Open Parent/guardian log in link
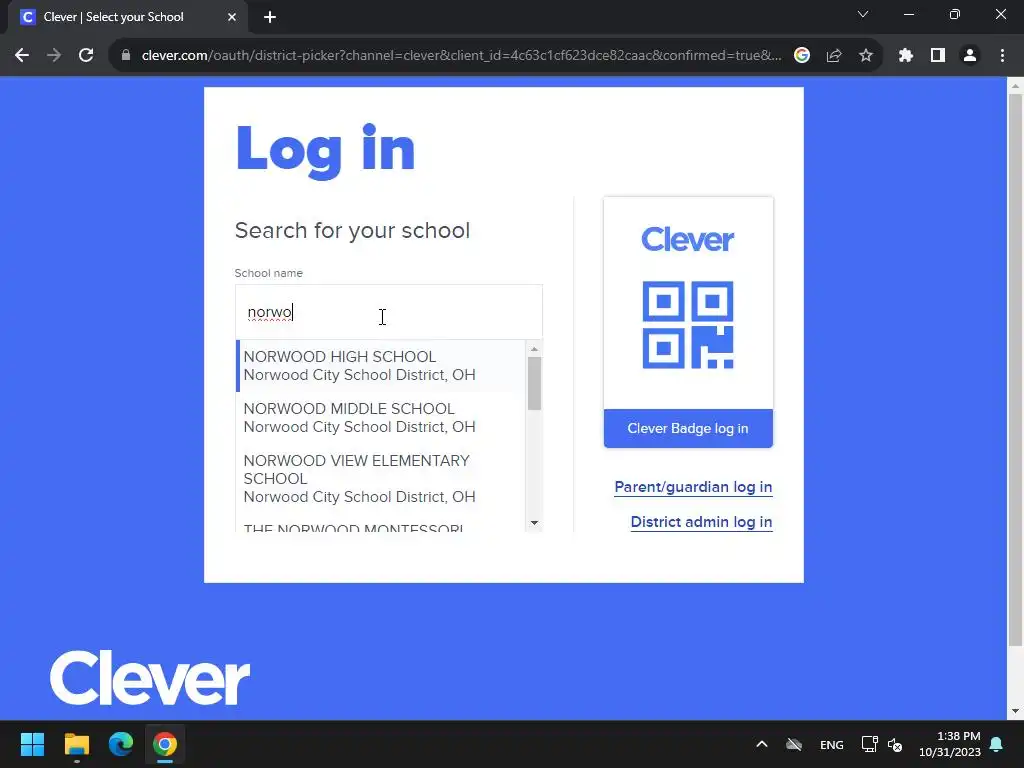 click(693, 487)
